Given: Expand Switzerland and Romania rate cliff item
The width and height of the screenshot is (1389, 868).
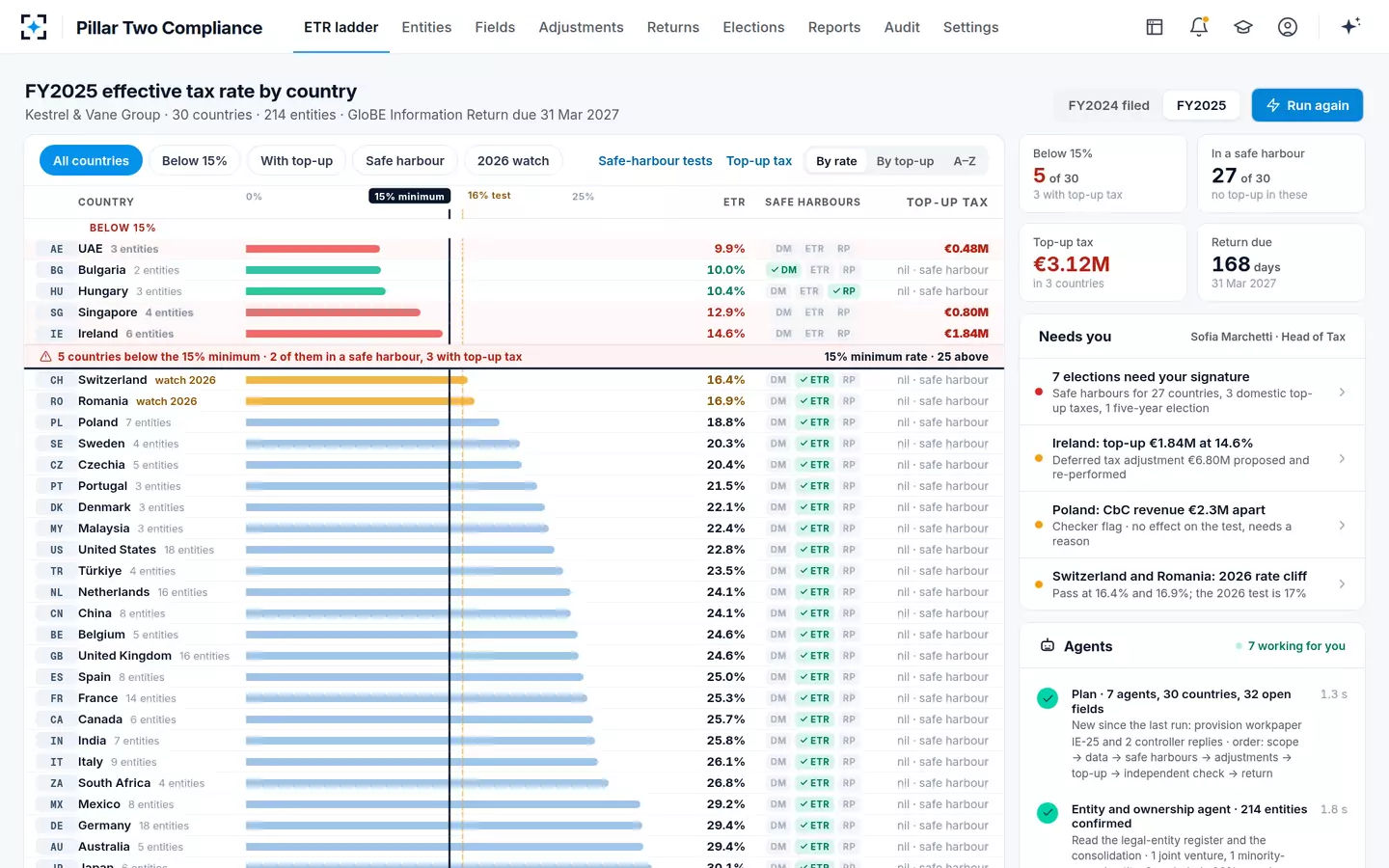Looking at the screenshot, I should point(1192,583).
